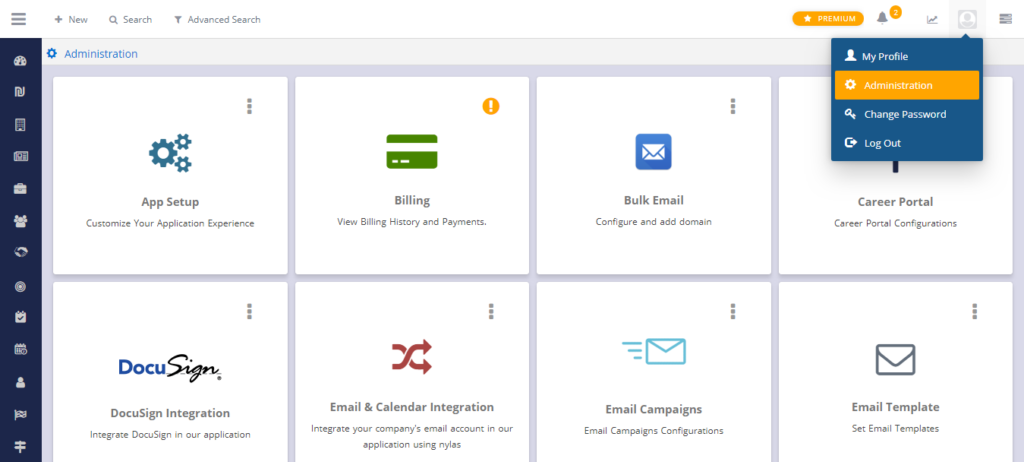Open the dashboard gauge icon in sidebar

click(20, 61)
